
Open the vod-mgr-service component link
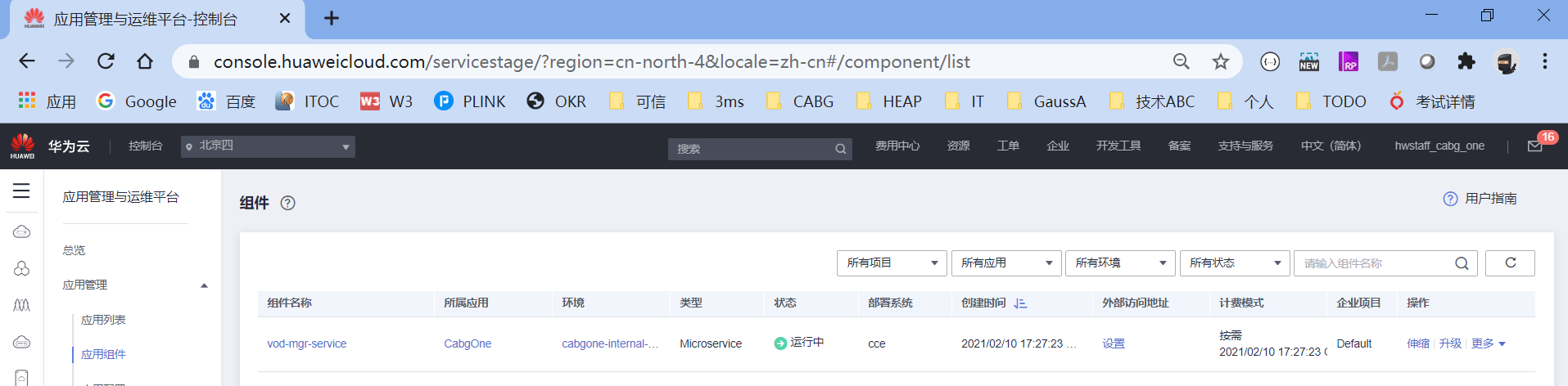(306, 343)
